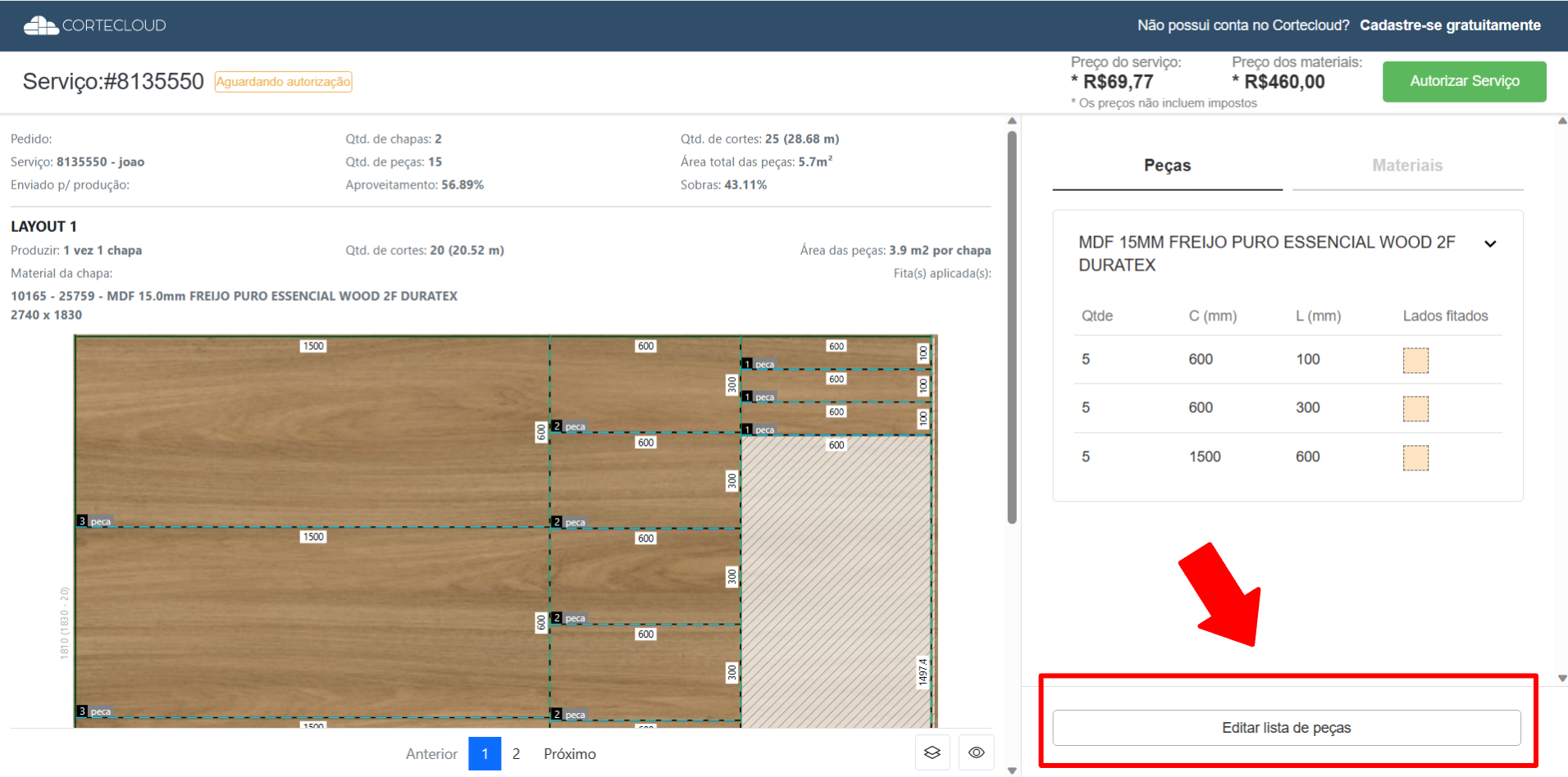Image resolution: width=1568 pixels, height=777 pixels.
Task: Go to the Anterior layout page
Action: (431, 754)
